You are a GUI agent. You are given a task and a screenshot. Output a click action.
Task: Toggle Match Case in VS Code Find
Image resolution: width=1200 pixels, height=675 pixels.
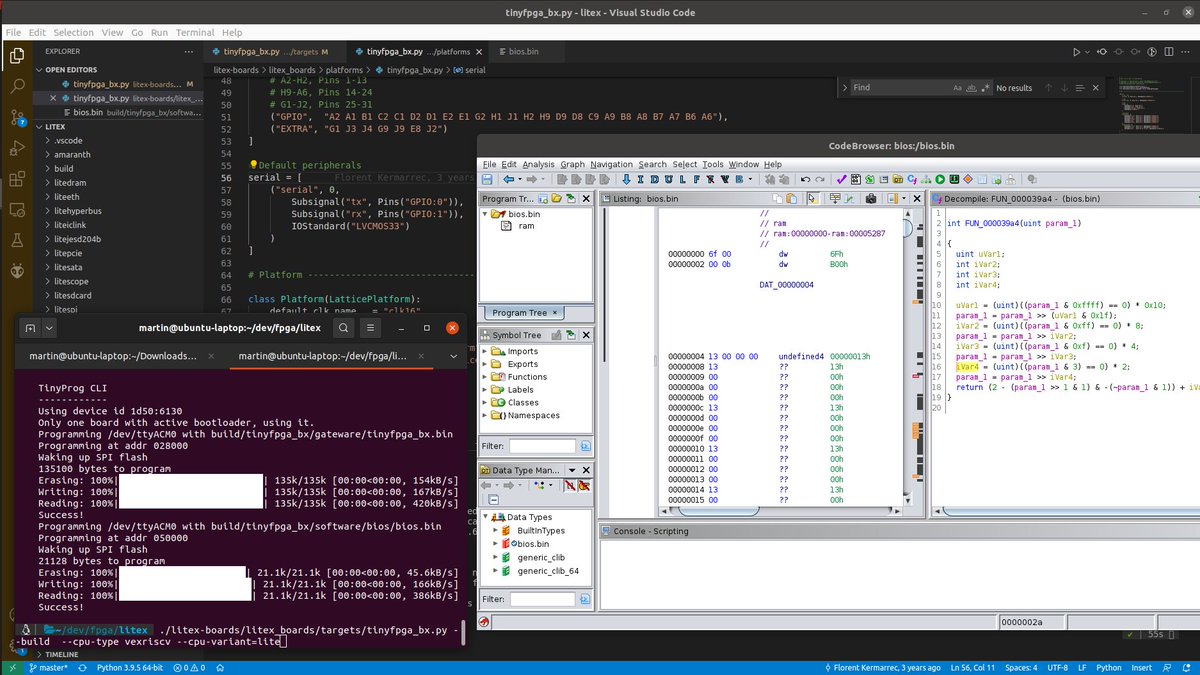tap(958, 88)
